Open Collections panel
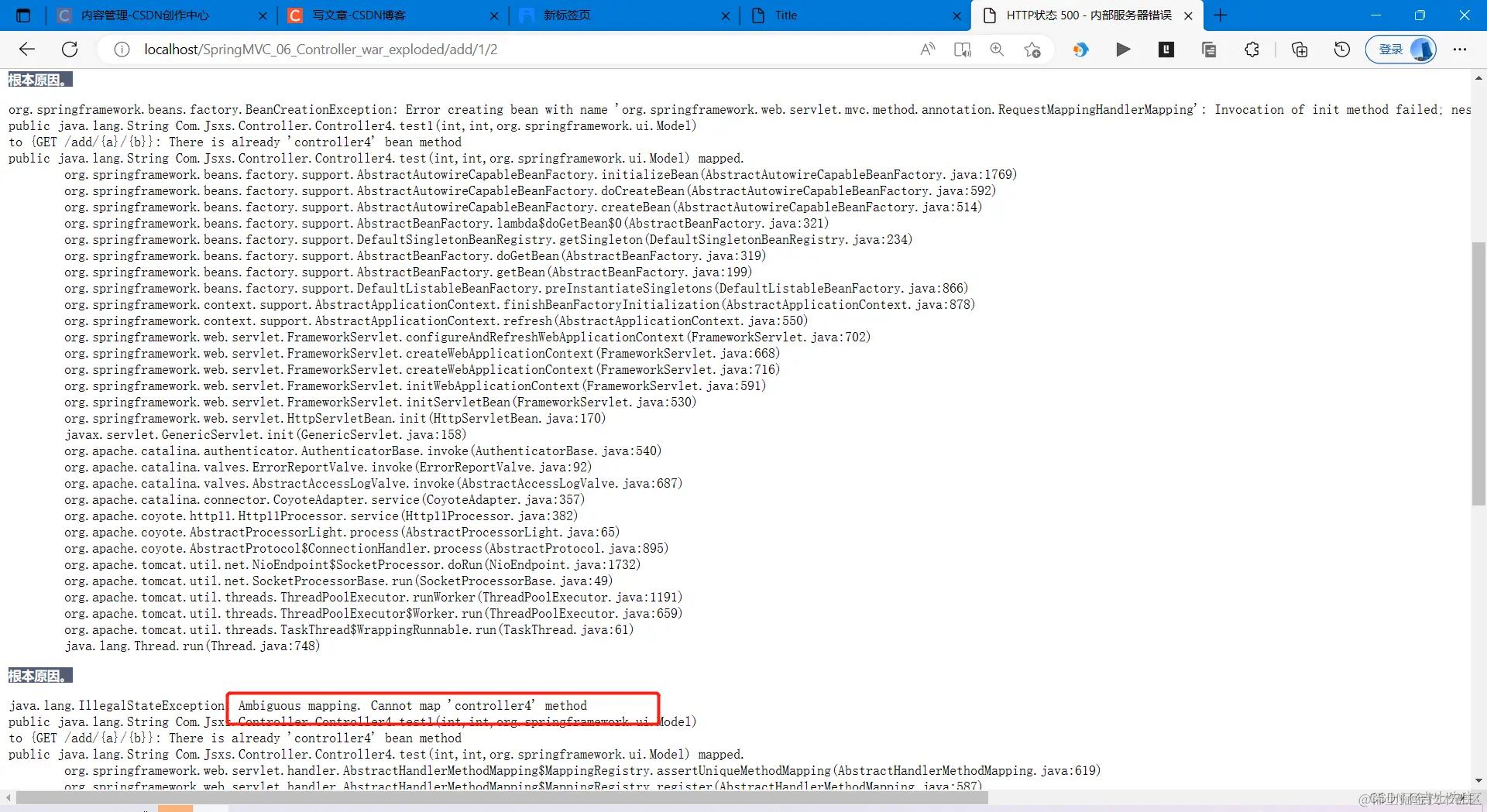 pyautogui.click(x=1300, y=50)
